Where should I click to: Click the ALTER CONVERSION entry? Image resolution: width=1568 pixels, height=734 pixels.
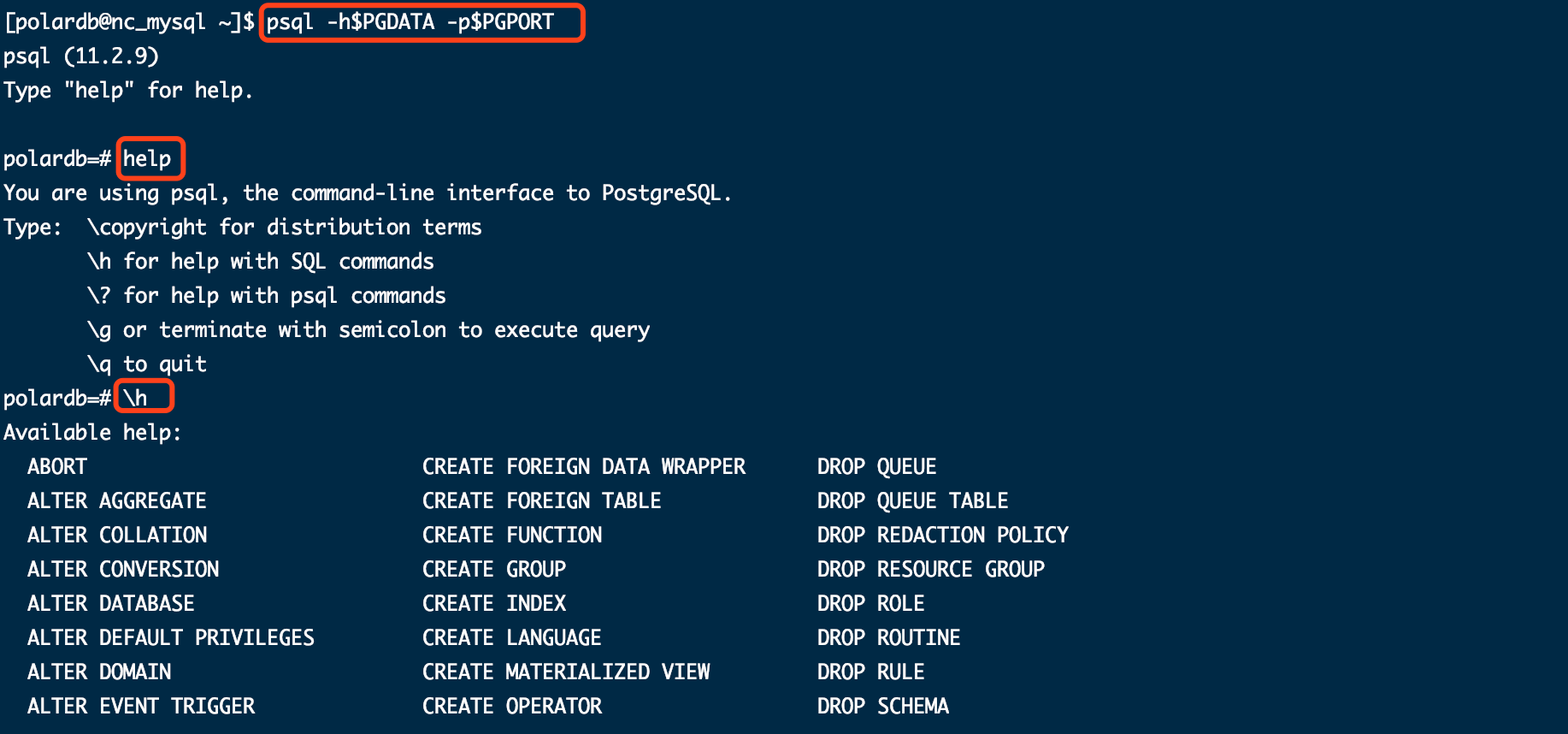tap(123, 570)
